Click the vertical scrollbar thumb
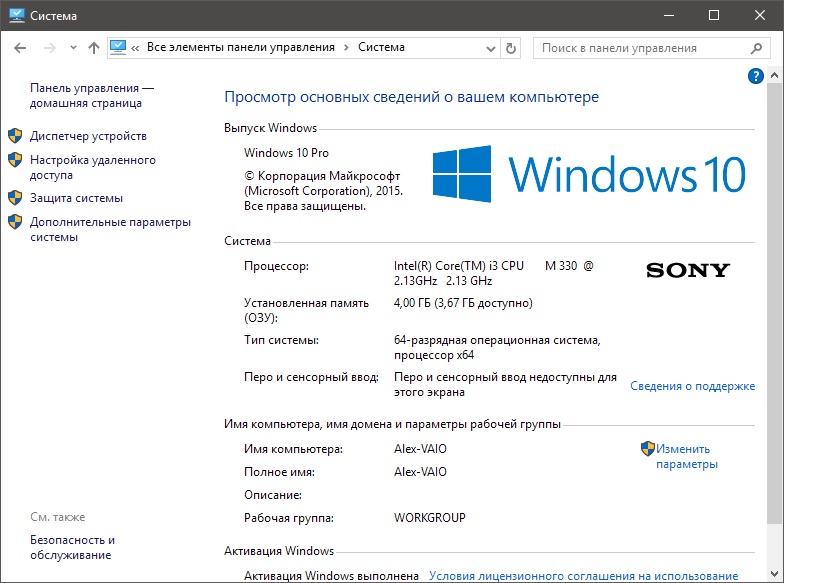The width and height of the screenshot is (819, 583). [774, 303]
